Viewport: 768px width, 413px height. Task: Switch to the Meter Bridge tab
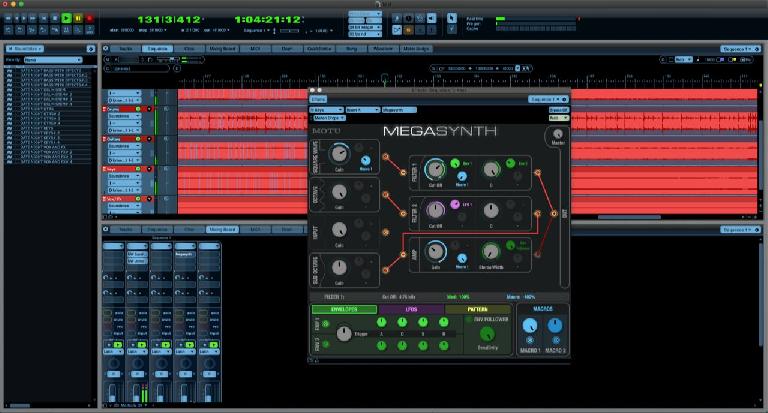pyautogui.click(x=416, y=49)
